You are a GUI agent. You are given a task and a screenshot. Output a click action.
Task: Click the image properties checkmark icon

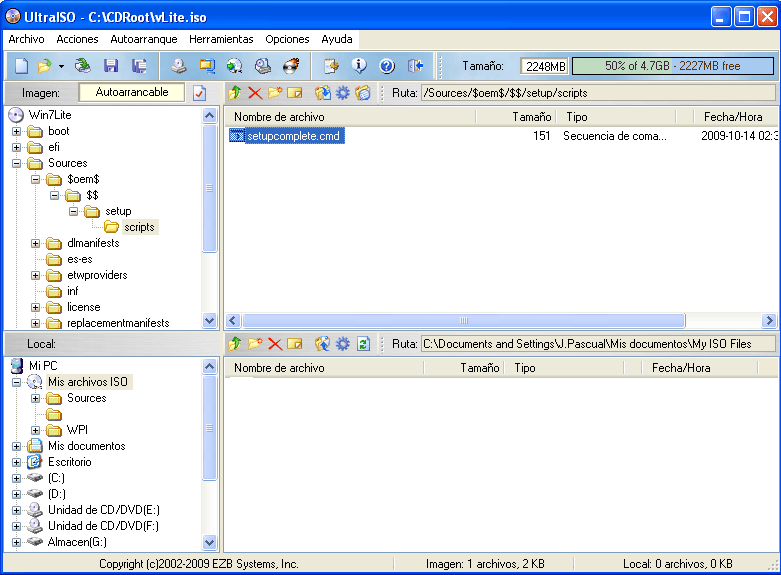coord(199,93)
